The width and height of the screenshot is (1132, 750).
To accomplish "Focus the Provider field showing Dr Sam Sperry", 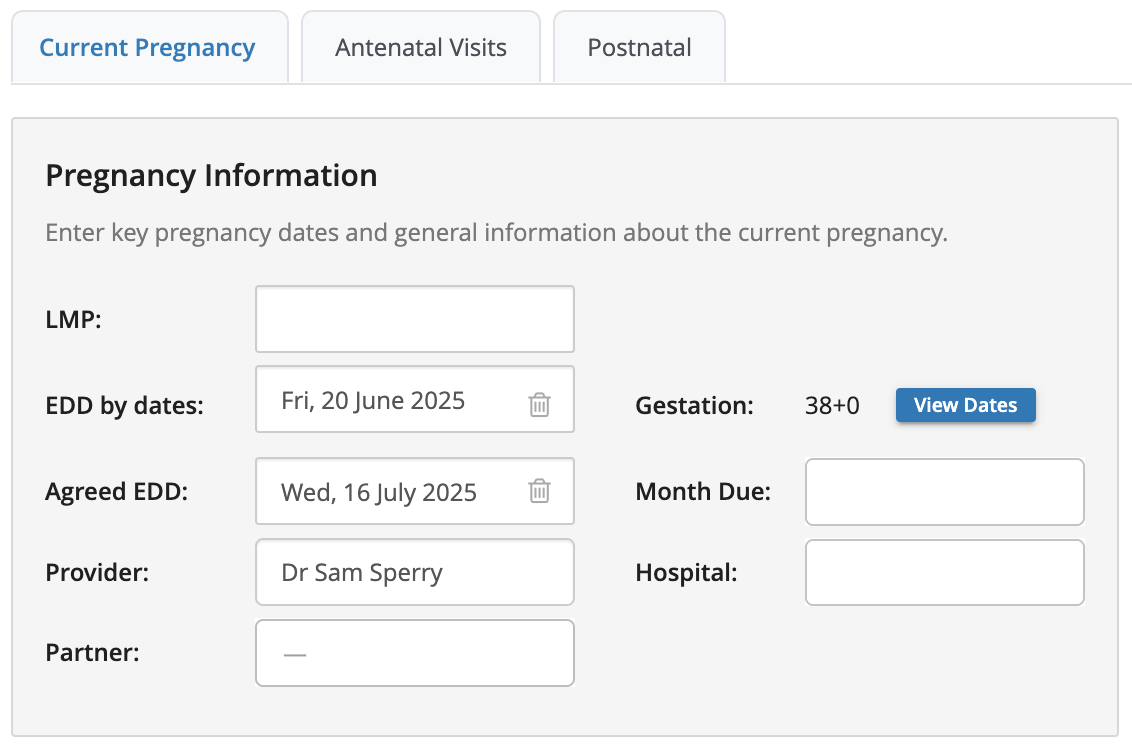I will click(x=414, y=573).
